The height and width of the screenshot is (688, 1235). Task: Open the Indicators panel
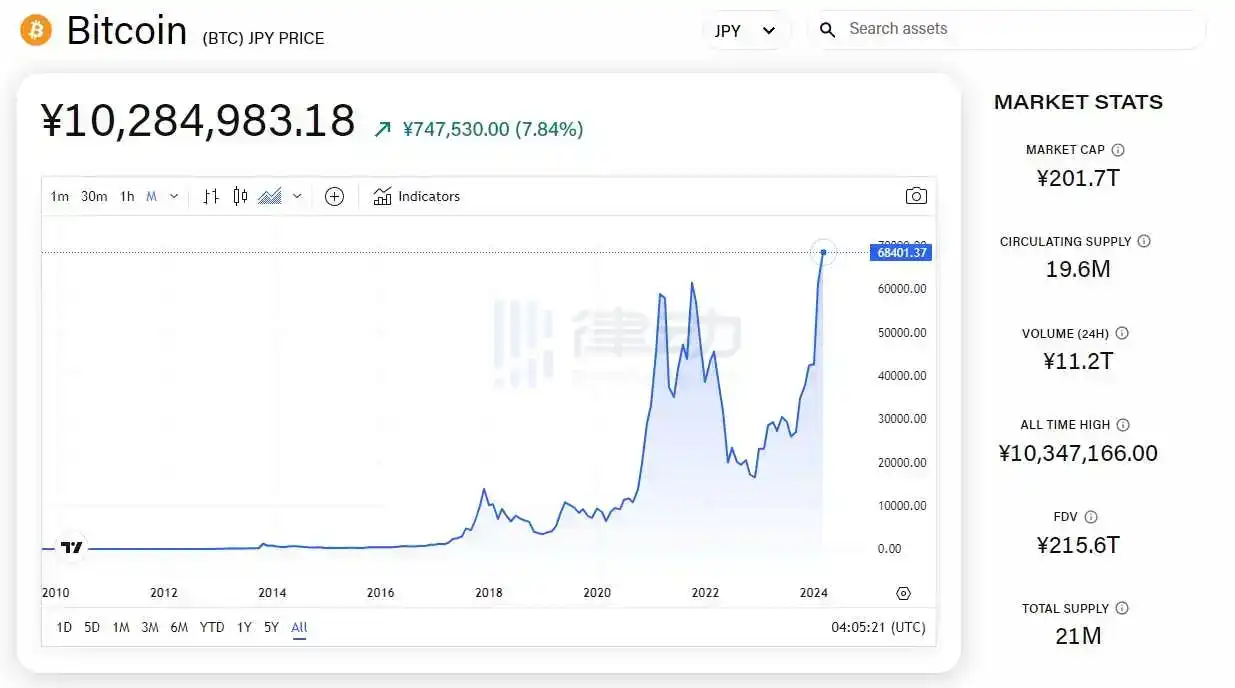(417, 197)
